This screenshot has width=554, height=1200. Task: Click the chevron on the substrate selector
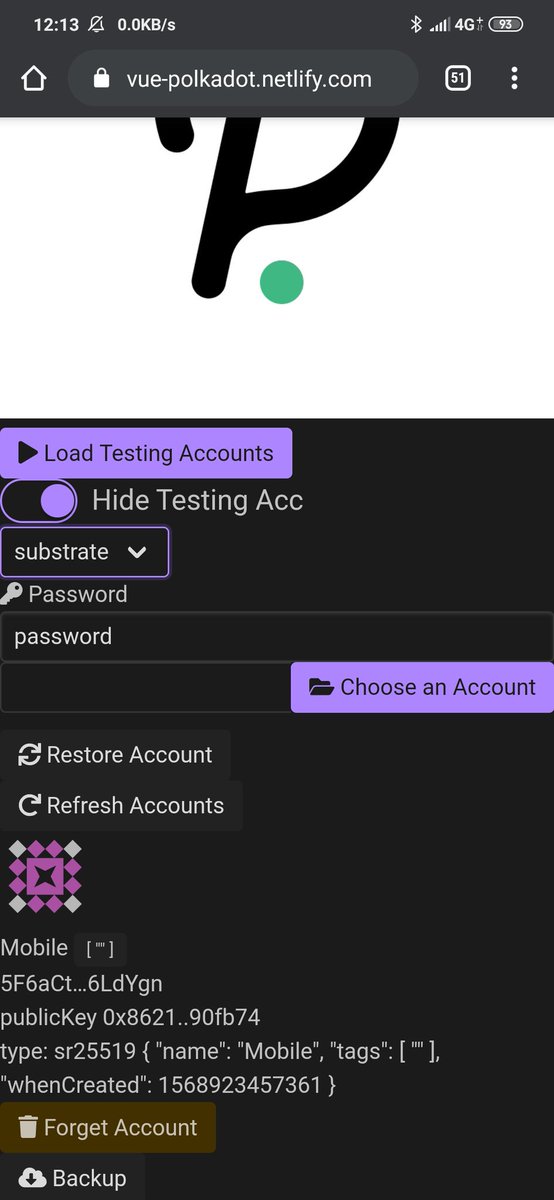click(x=138, y=552)
